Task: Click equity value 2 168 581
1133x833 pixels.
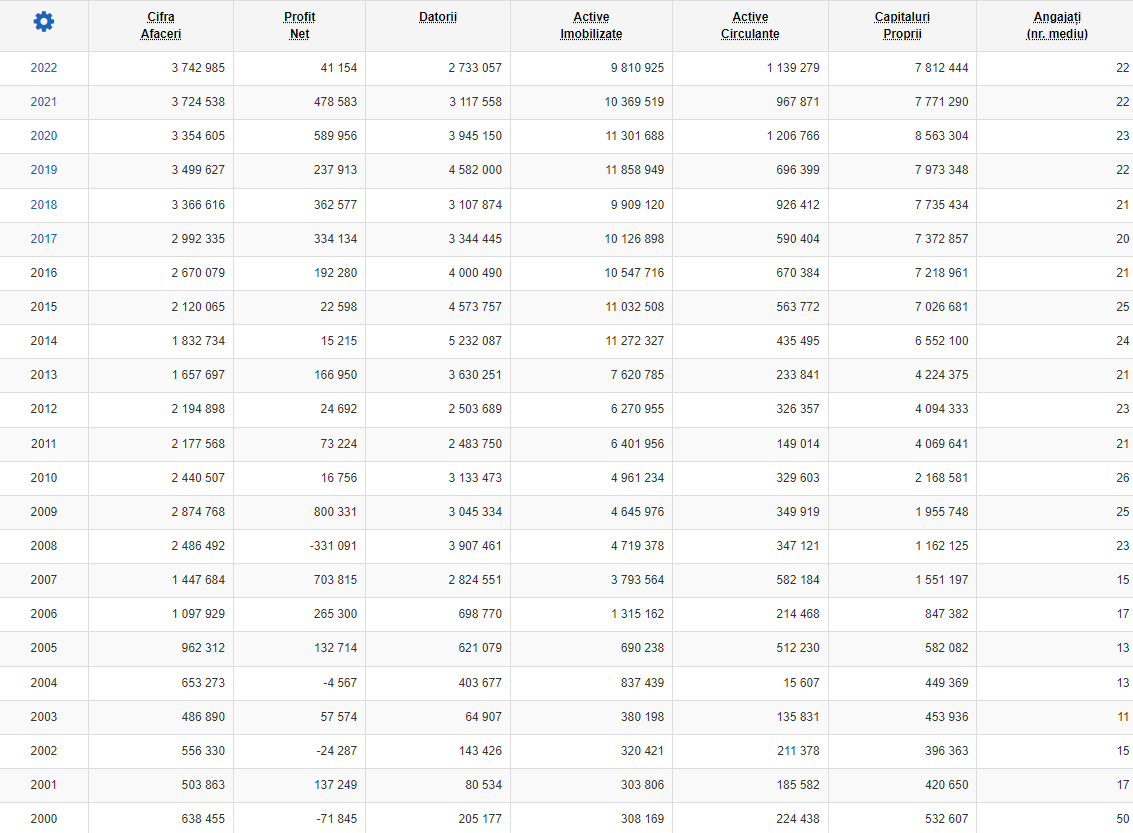Action: click(942, 478)
